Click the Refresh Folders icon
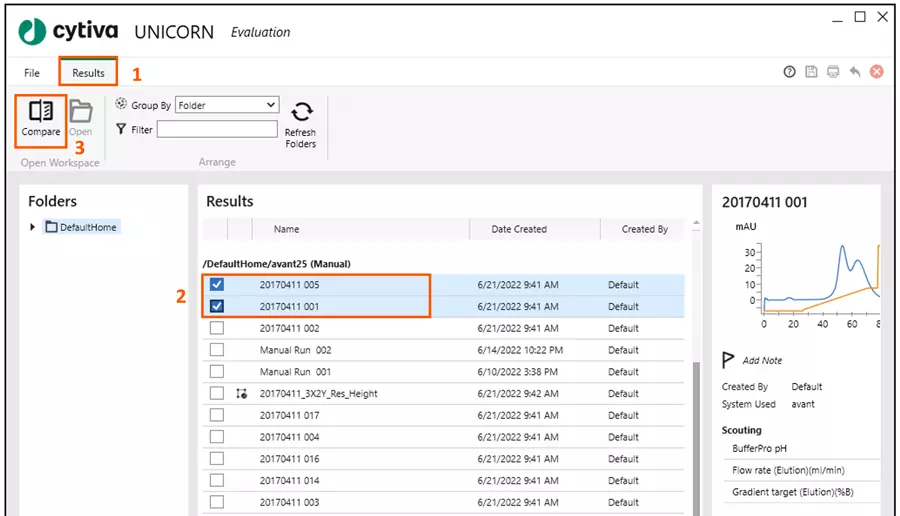Screen dimensions: 900x516 pyautogui.click(x=300, y=112)
